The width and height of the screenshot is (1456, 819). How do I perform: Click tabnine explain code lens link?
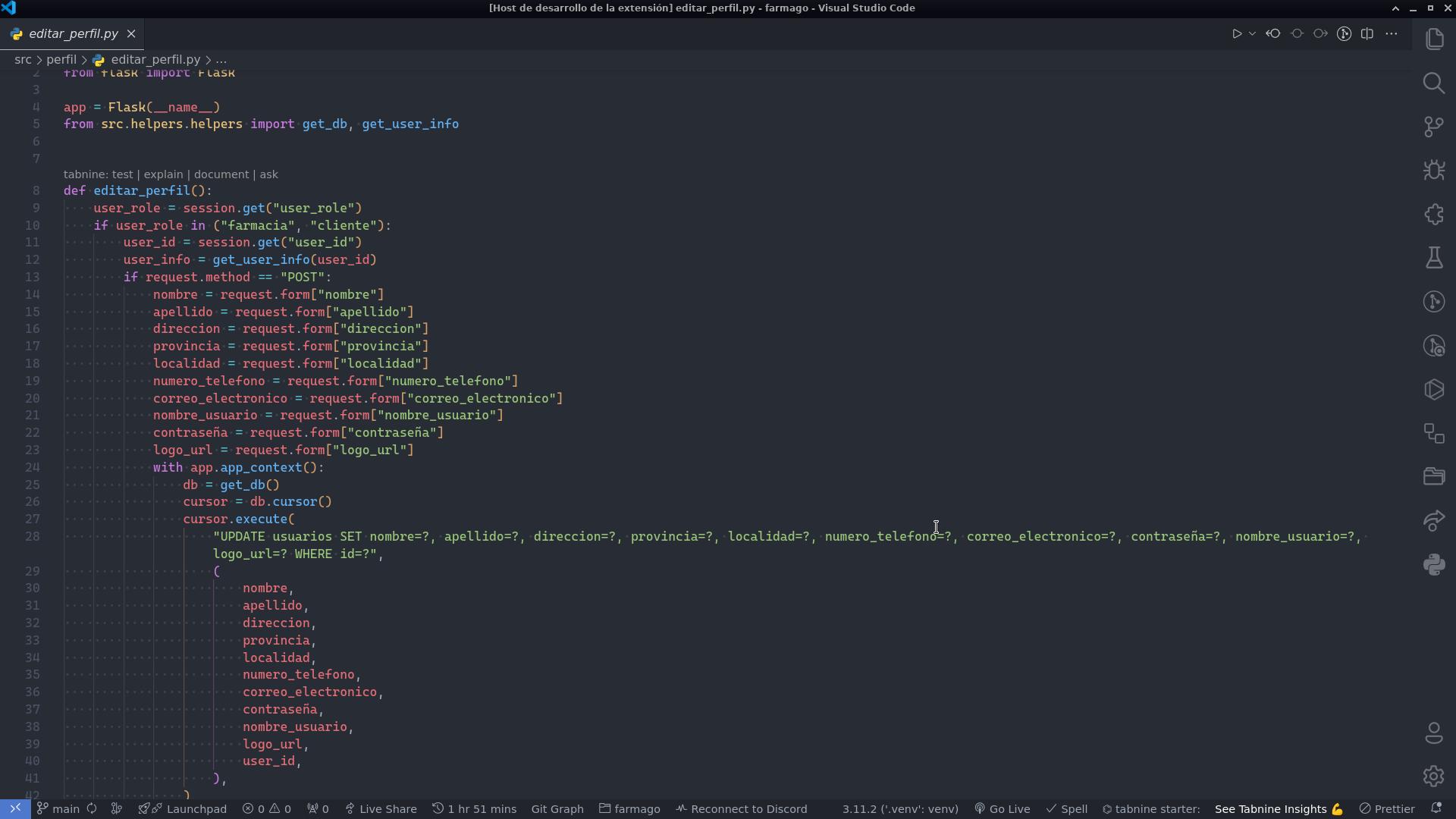click(x=163, y=174)
